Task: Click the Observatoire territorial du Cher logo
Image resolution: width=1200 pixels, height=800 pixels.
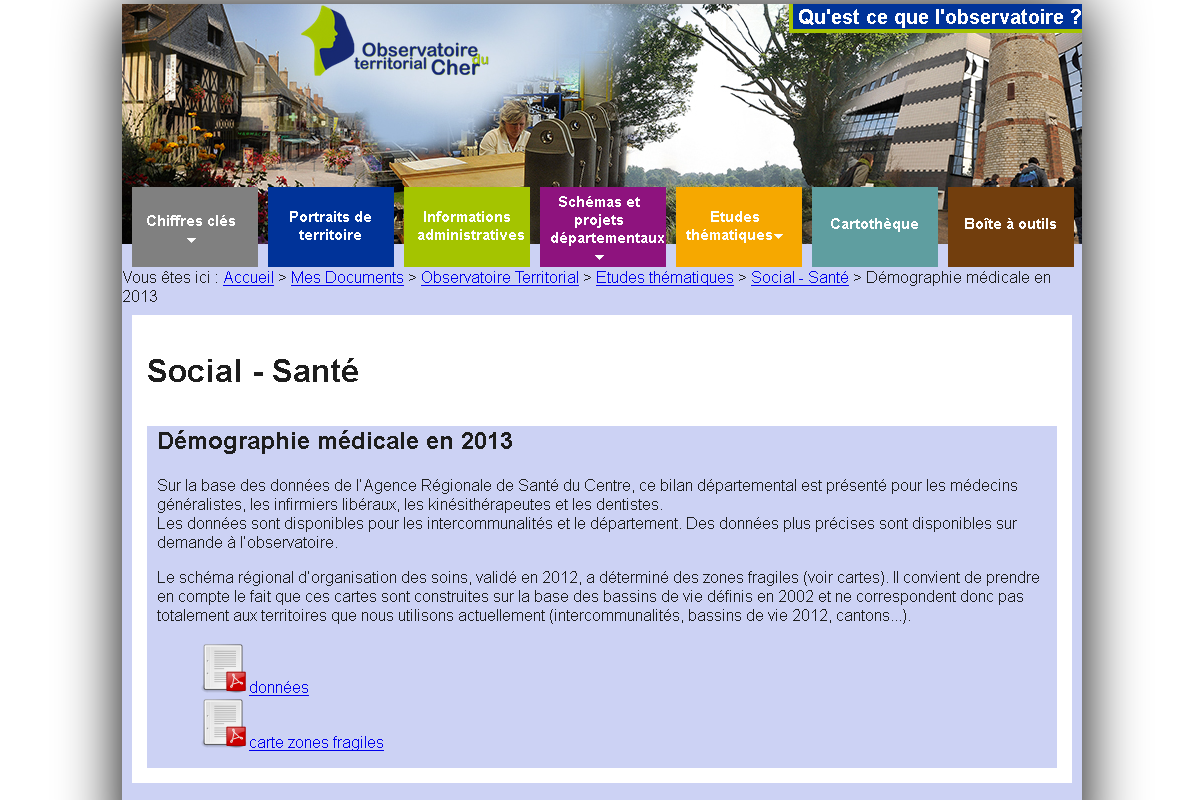Action: pos(395,43)
